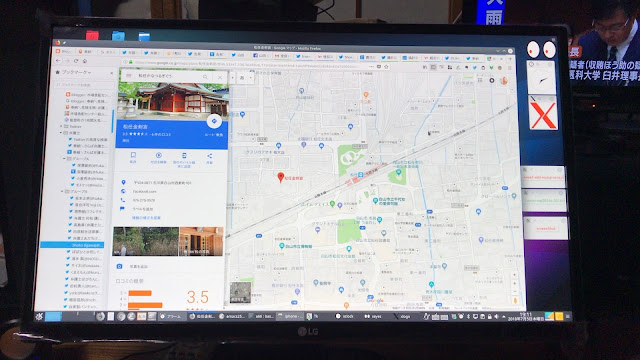
Task: Click the あ input mode button
Action: (x=242, y=78)
